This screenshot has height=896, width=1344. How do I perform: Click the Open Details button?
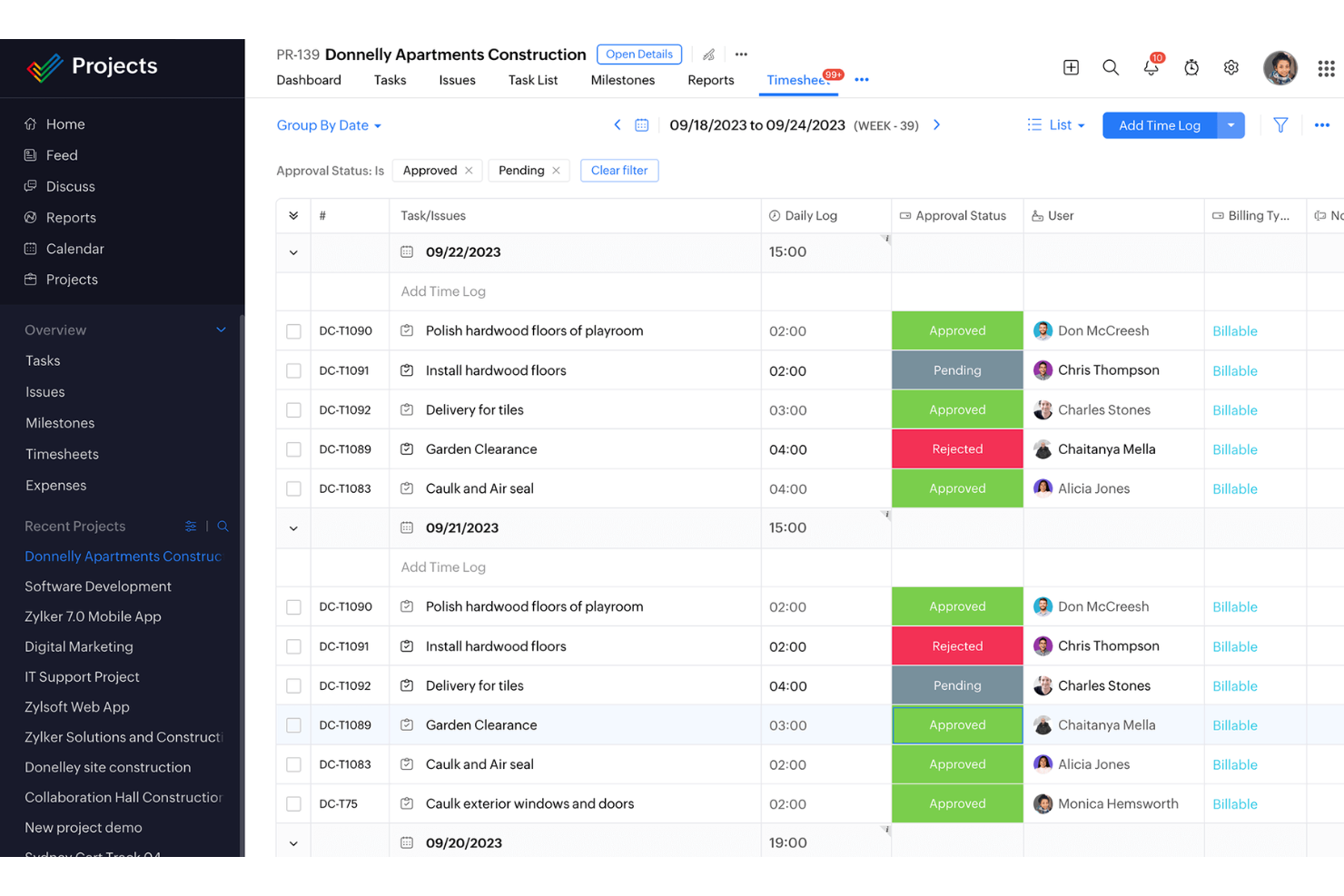(x=639, y=54)
